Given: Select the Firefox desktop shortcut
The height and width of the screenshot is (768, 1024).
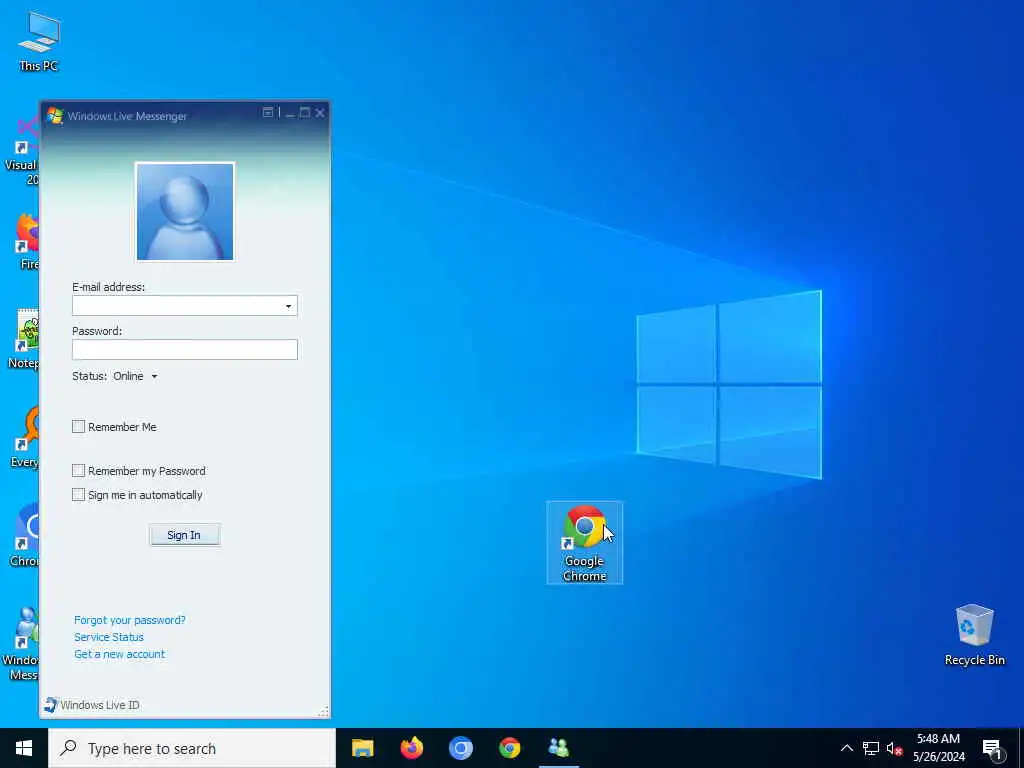Looking at the screenshot, I should 27,242.
